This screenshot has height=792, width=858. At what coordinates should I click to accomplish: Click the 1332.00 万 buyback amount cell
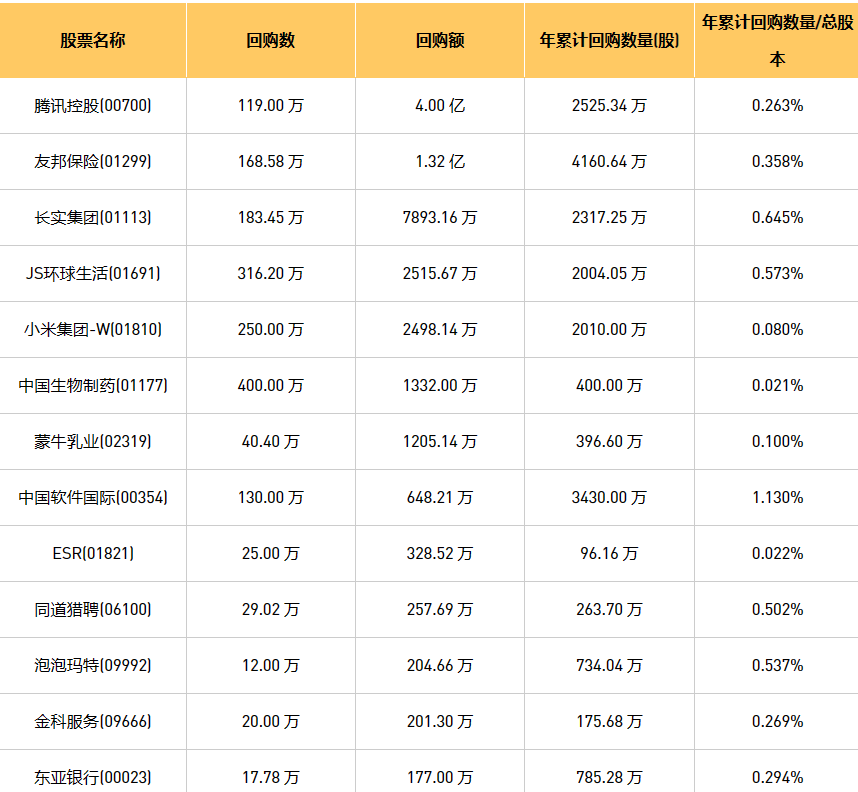click(440, 385)
